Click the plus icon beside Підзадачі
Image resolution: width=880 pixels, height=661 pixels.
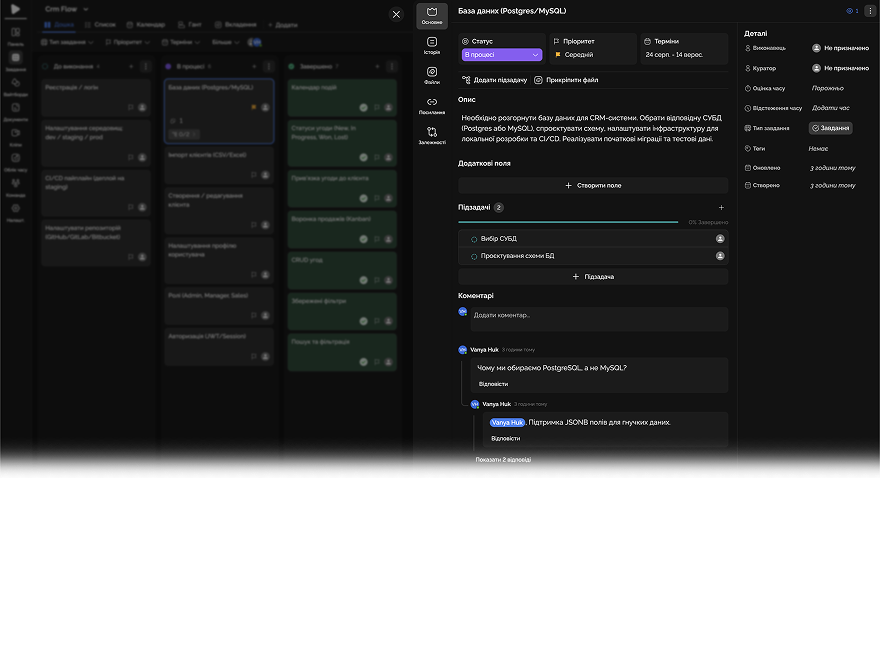click(722, 207)
